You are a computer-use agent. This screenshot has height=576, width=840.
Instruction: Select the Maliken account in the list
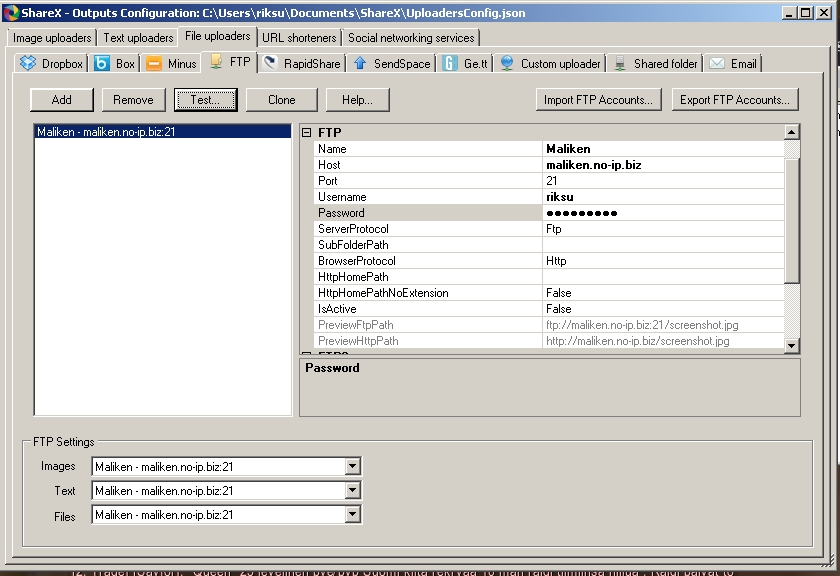[107, 131]
